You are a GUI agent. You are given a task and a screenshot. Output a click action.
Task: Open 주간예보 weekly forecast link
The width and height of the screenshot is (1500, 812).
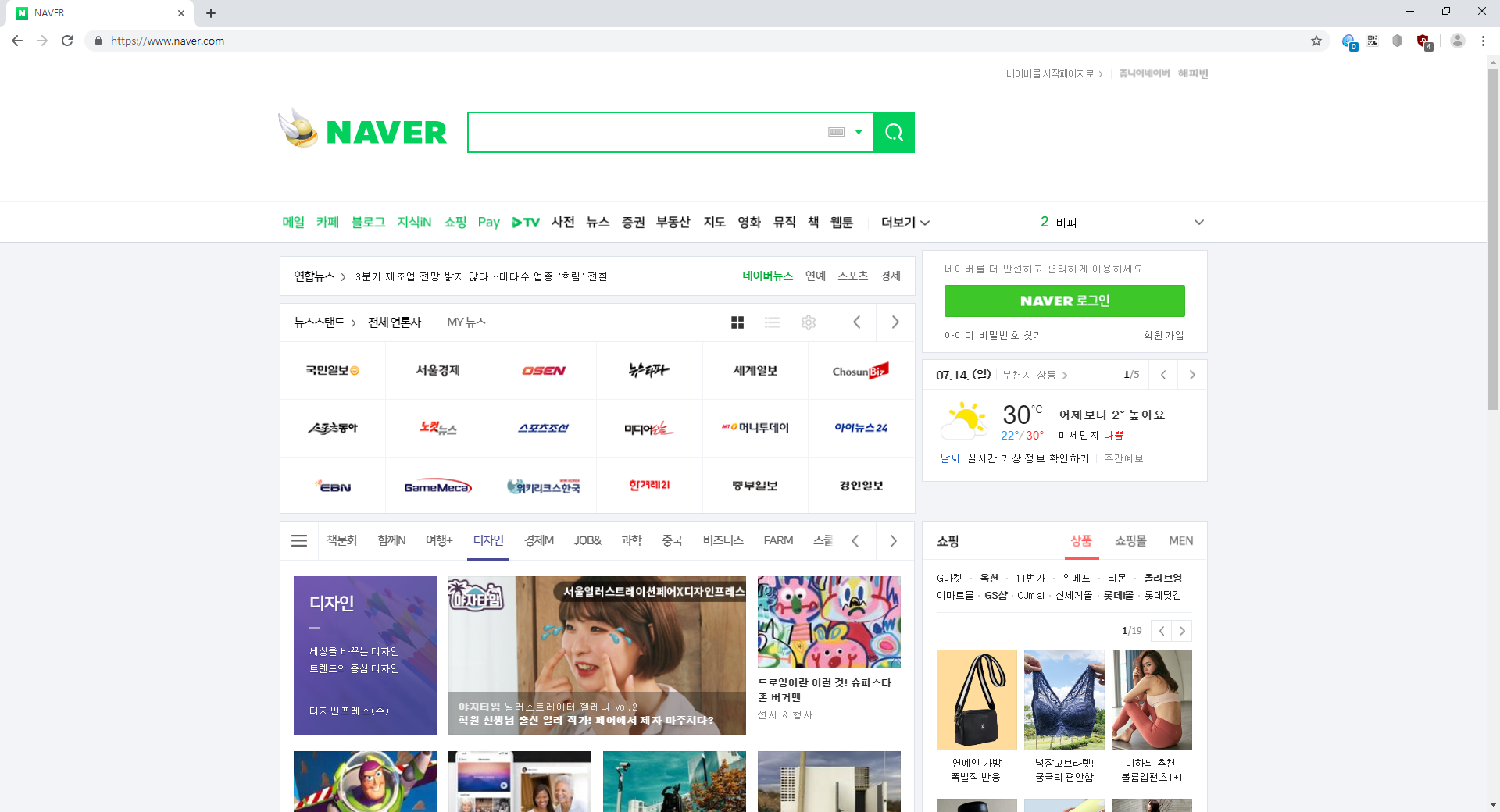tap(1123, 458)
